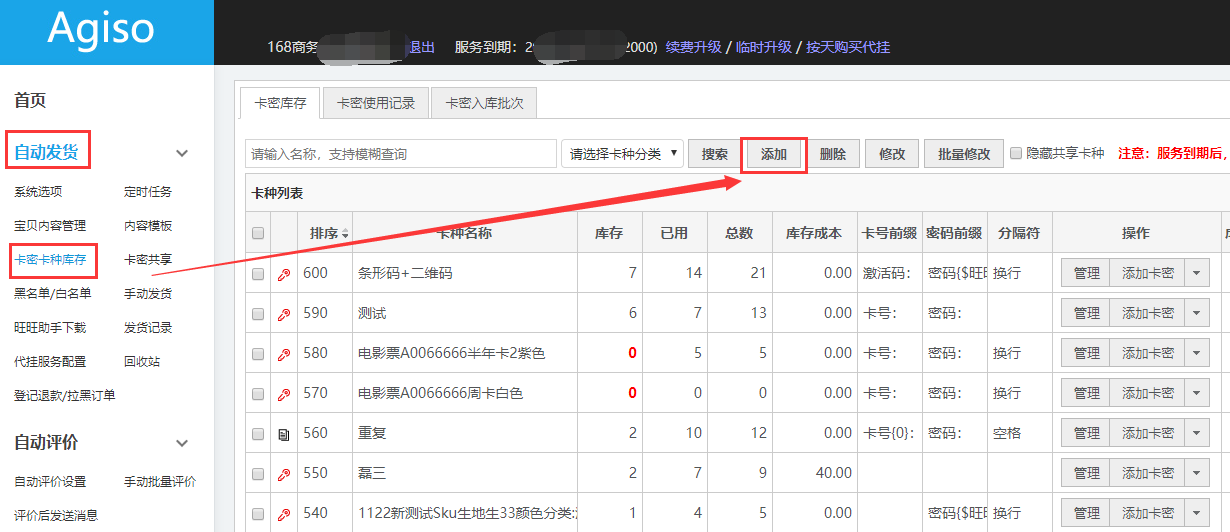
Task: Open 添加卡密 dropdown arrow in row 550
Action: (x=1197, y=473)
